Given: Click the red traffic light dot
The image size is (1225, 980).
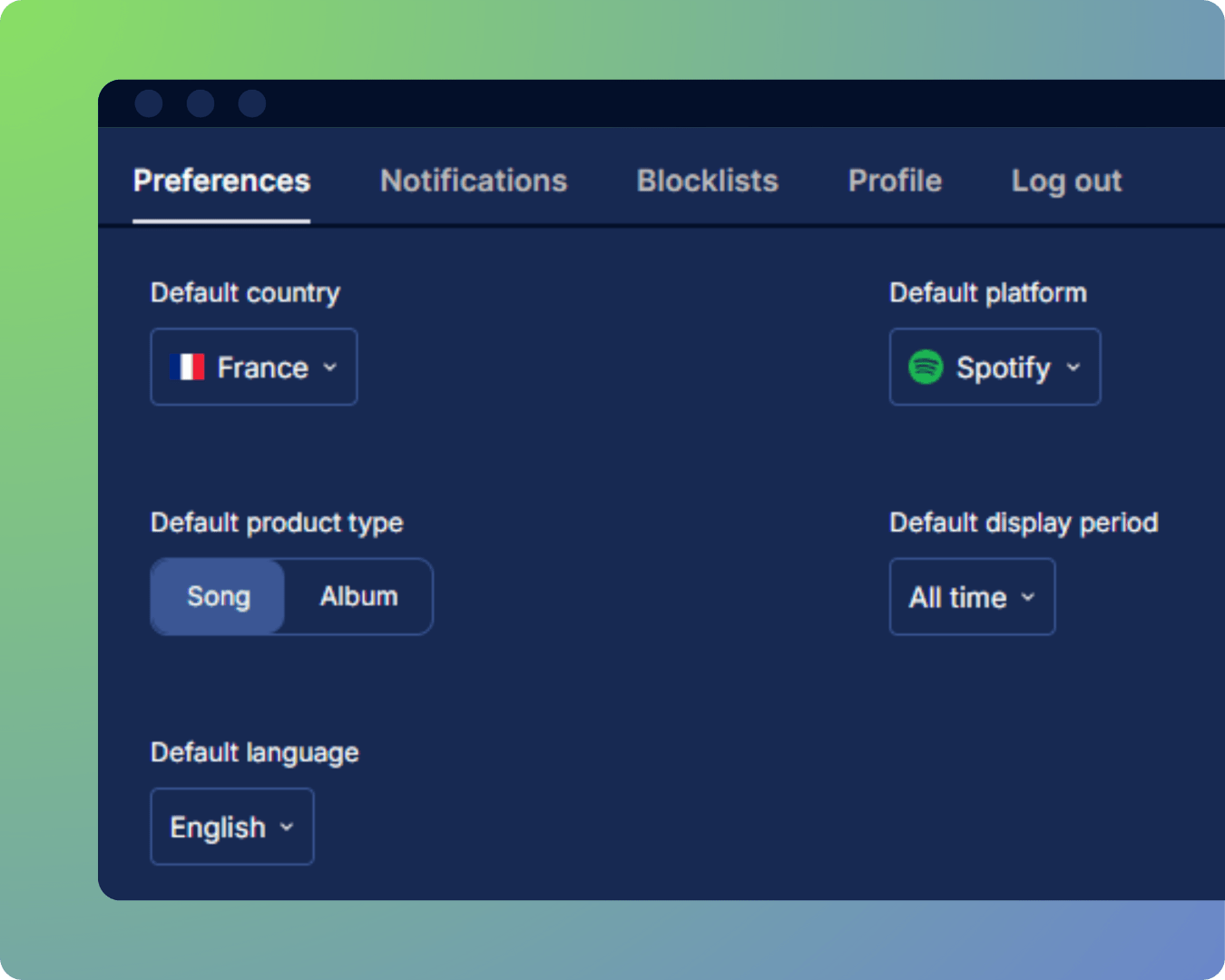Looking at the screenshot, I should (149, 103).
